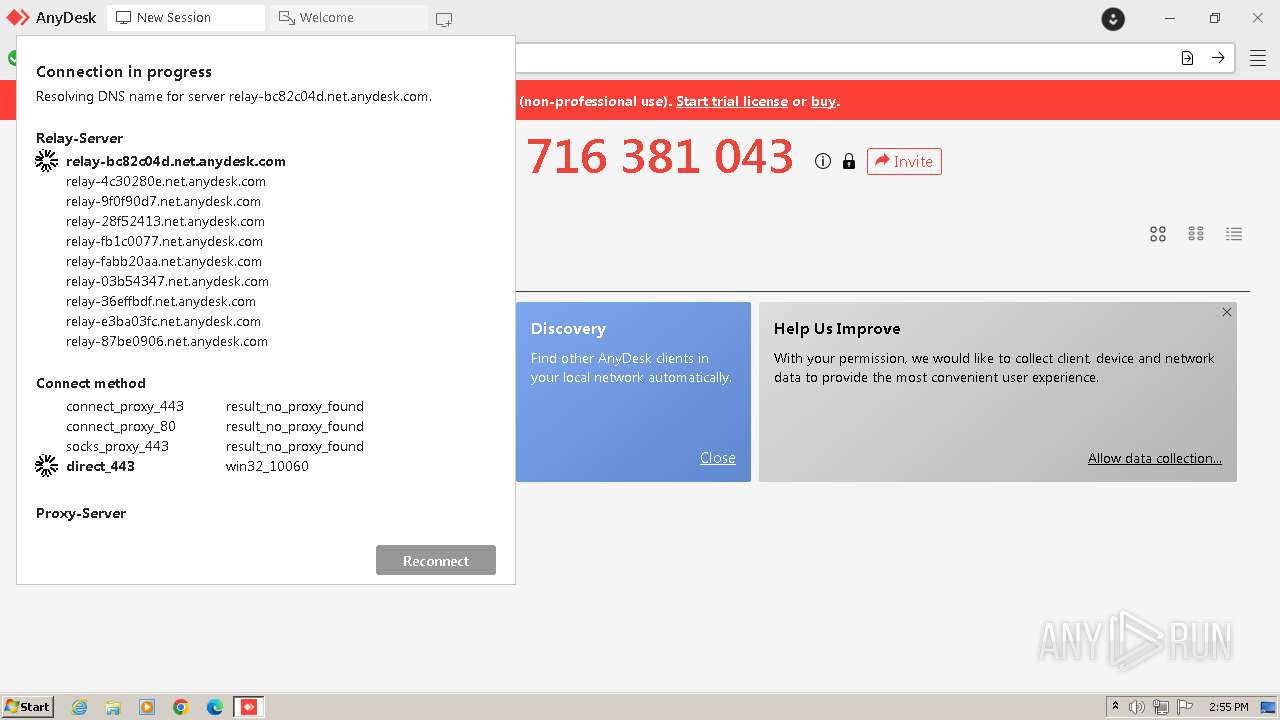Switch to the New Session tab

tap(186, 18)
